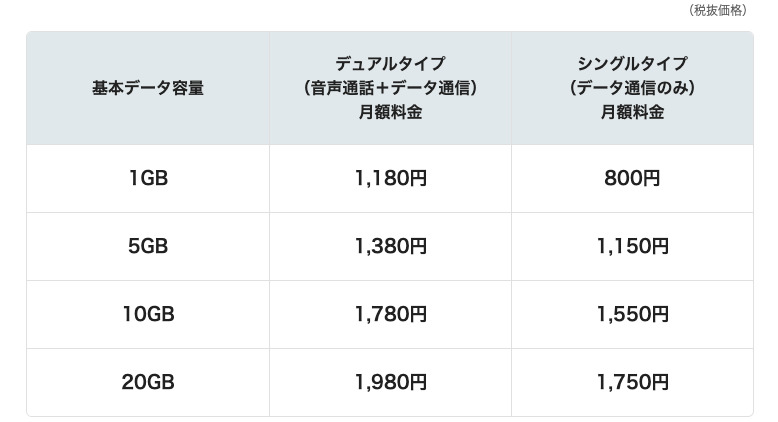Click the 1,380円 dual type price

[x=390, y=246]
